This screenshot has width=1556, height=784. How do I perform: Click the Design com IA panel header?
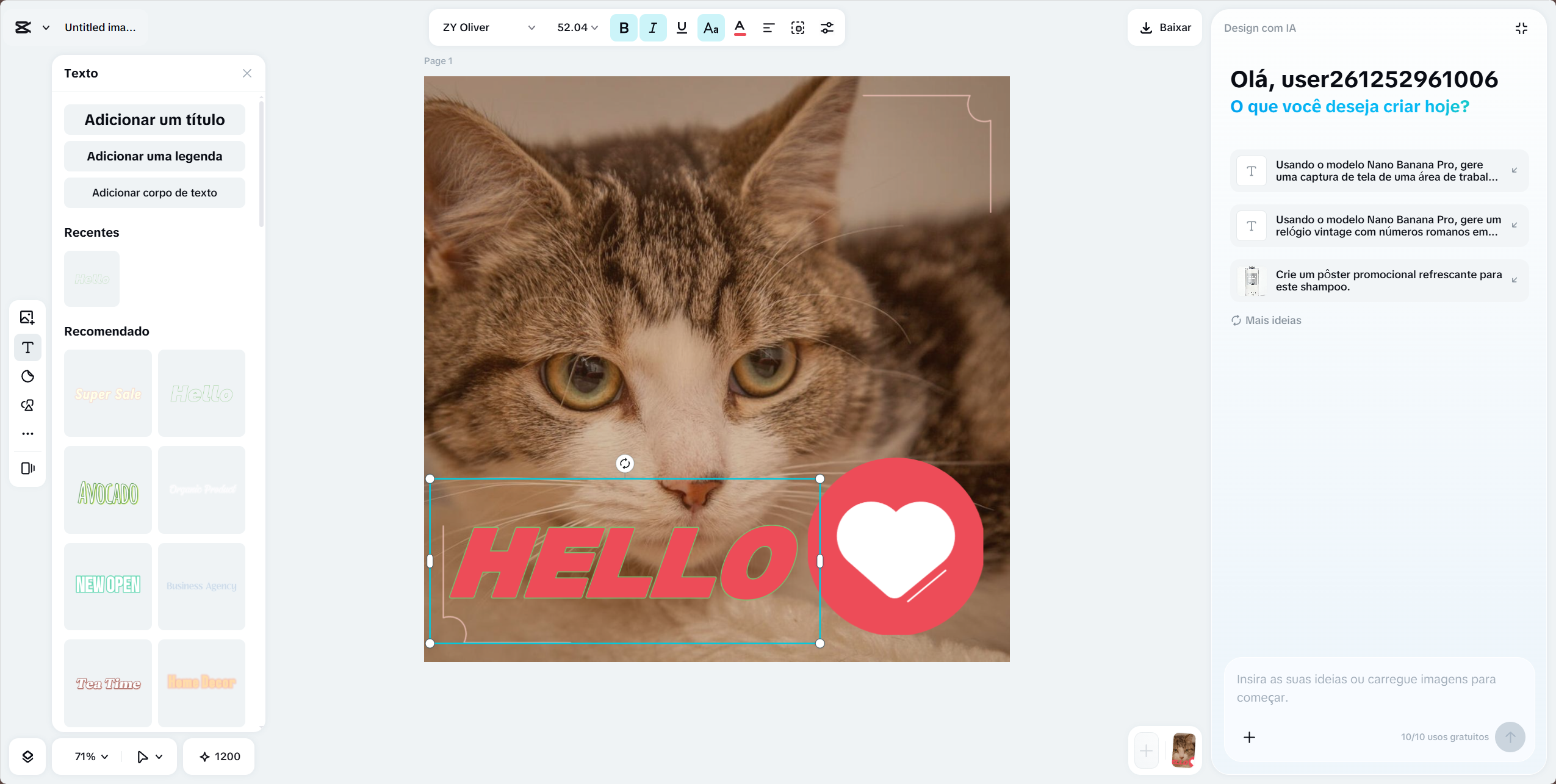coord(1259,27)
